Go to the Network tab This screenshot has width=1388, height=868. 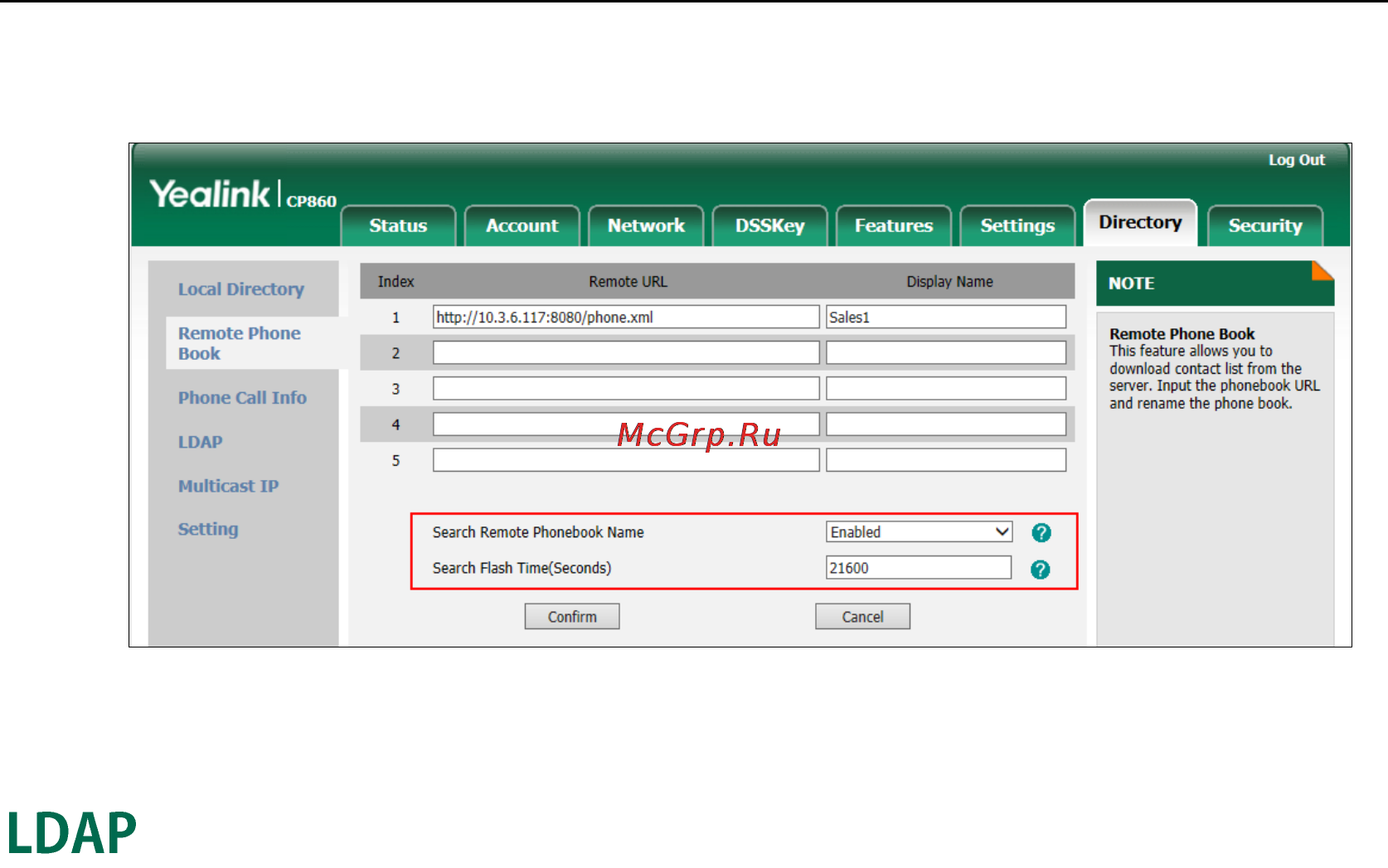tap(646, 225)
